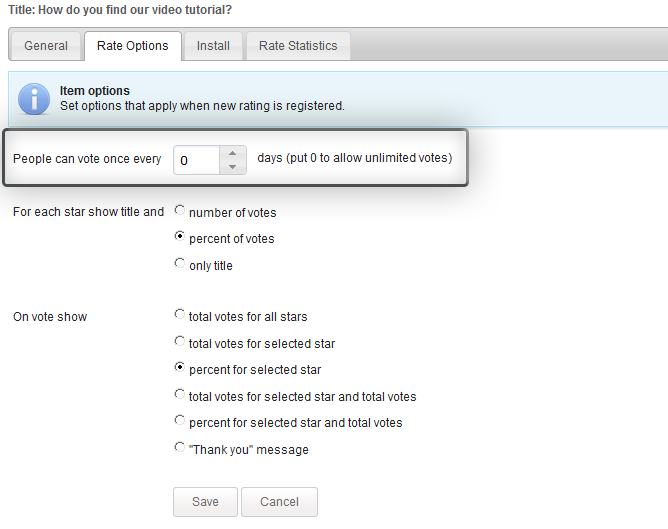This screenshot has height=529, width=668.
Task: Increase vote days with up arrow
Action: click(x=233, y=153)
